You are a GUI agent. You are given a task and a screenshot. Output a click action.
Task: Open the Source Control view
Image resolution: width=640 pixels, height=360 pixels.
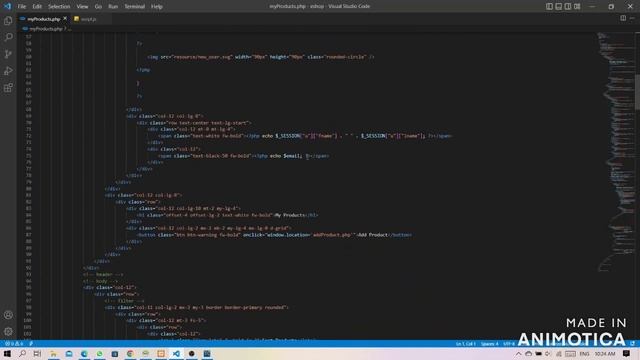tap(8, 54)
